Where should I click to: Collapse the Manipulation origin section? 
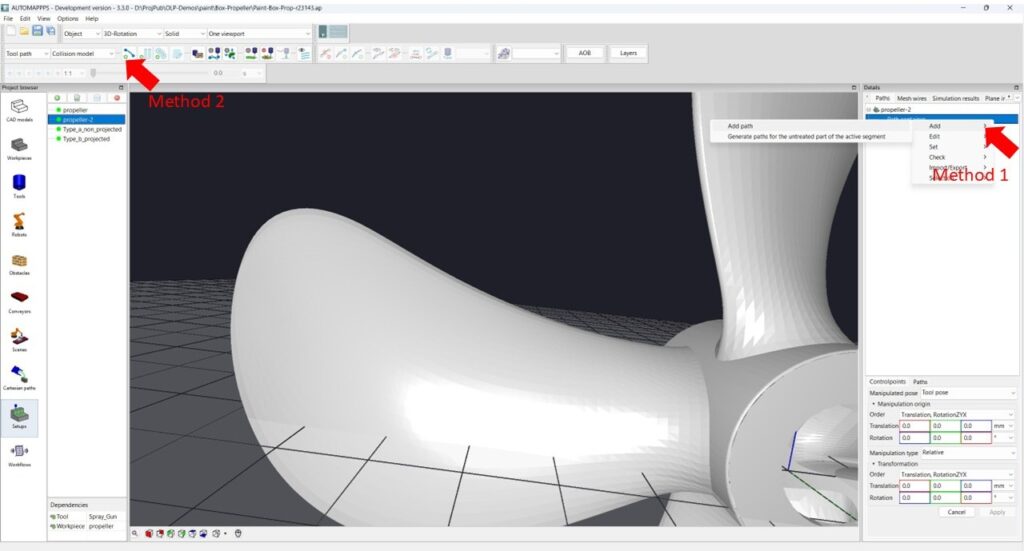pos(874,404)
